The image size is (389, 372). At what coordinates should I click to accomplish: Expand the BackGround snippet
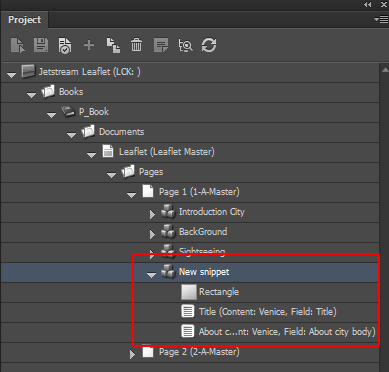[152, 234]
